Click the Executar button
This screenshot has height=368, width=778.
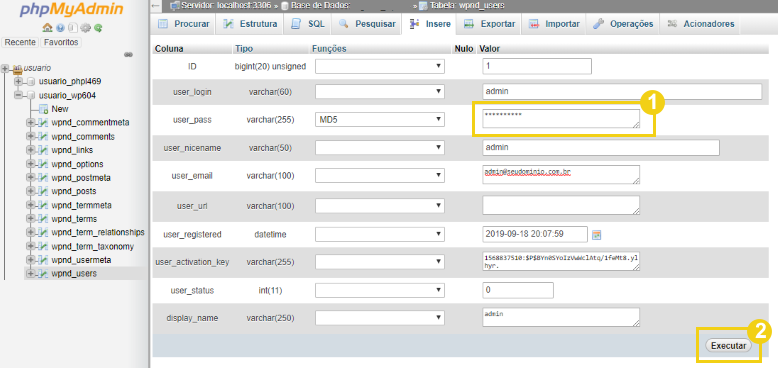(x=728, y=346)
